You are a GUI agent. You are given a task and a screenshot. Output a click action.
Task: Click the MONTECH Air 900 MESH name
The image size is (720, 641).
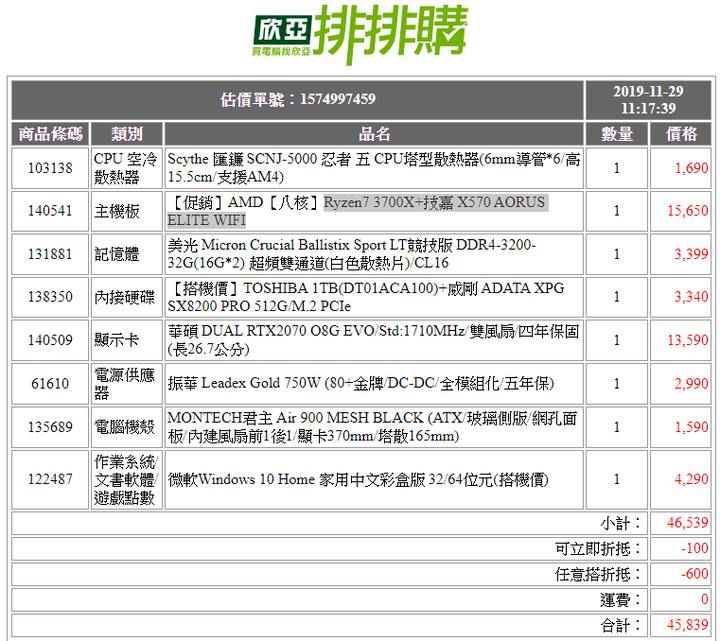click(372, 427)
